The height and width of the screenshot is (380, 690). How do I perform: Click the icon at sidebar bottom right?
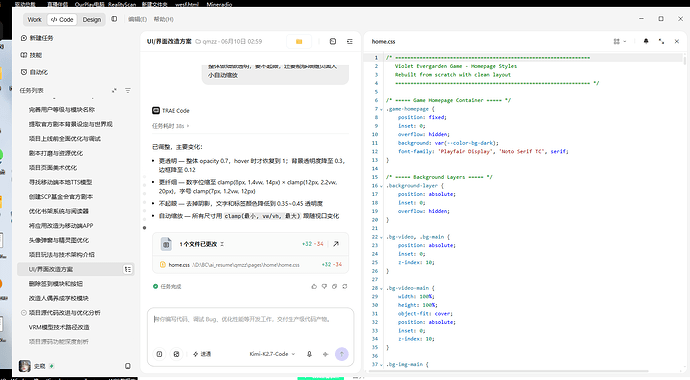128,366
